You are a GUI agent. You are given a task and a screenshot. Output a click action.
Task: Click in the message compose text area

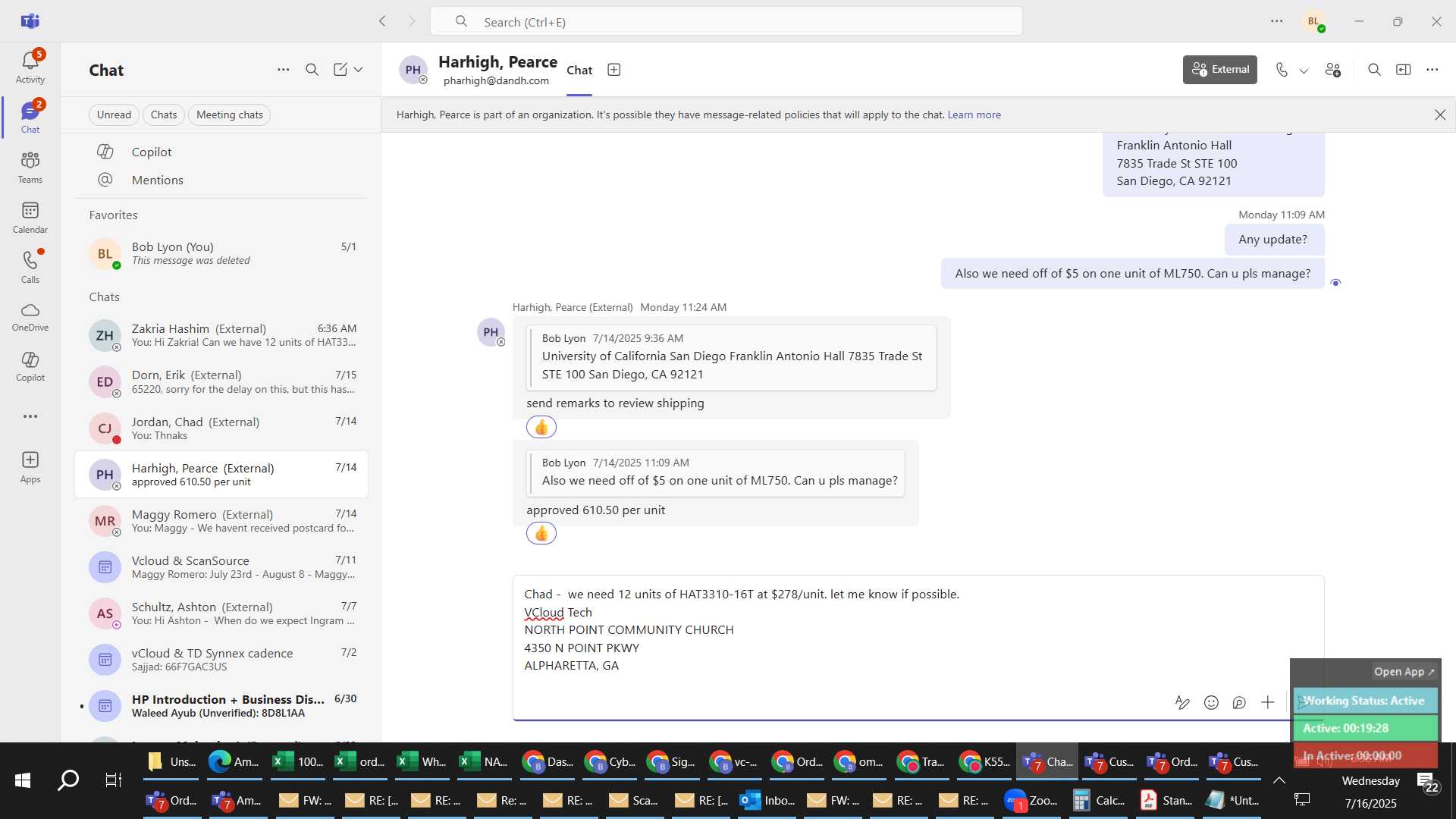pos(918,630)
